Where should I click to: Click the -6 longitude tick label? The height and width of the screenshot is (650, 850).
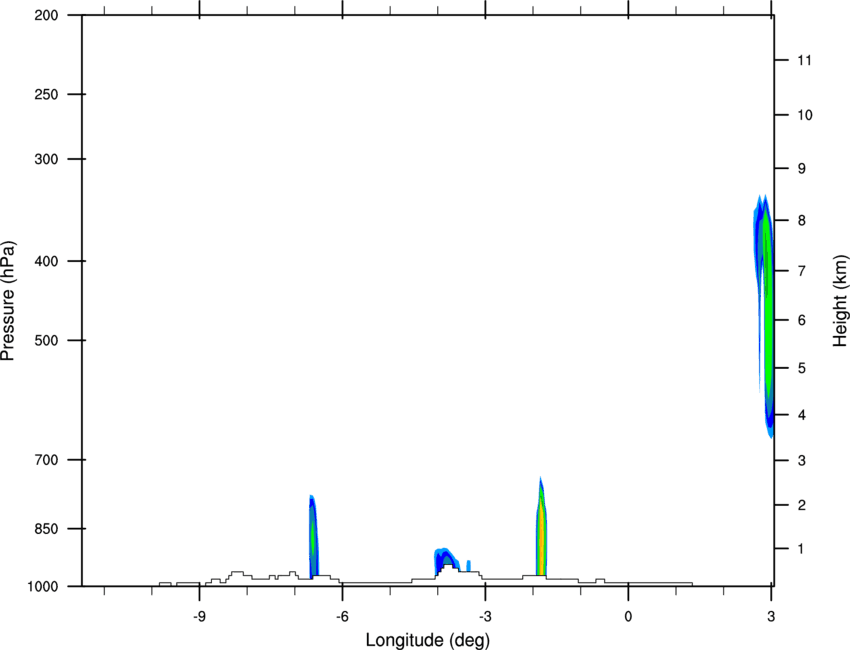point(342,616)
